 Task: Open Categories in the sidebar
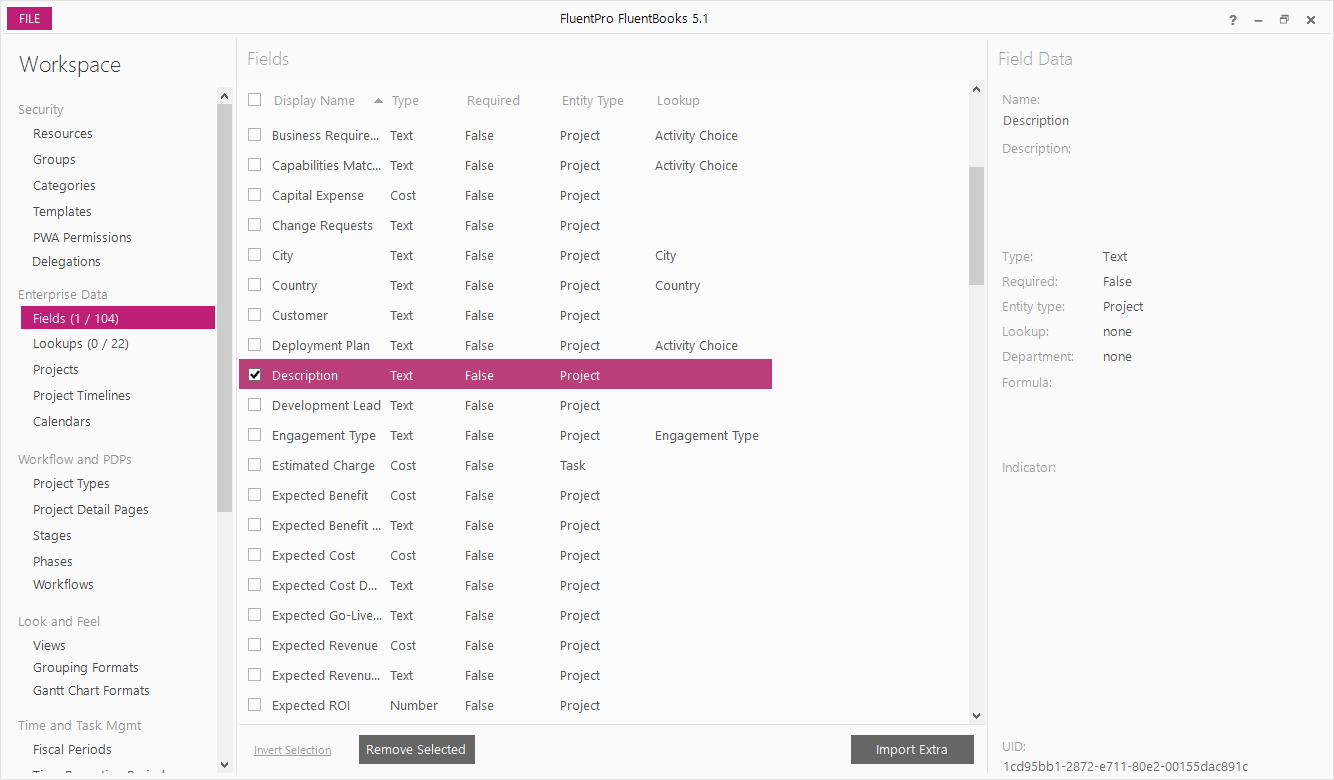[x=64, y=186]
